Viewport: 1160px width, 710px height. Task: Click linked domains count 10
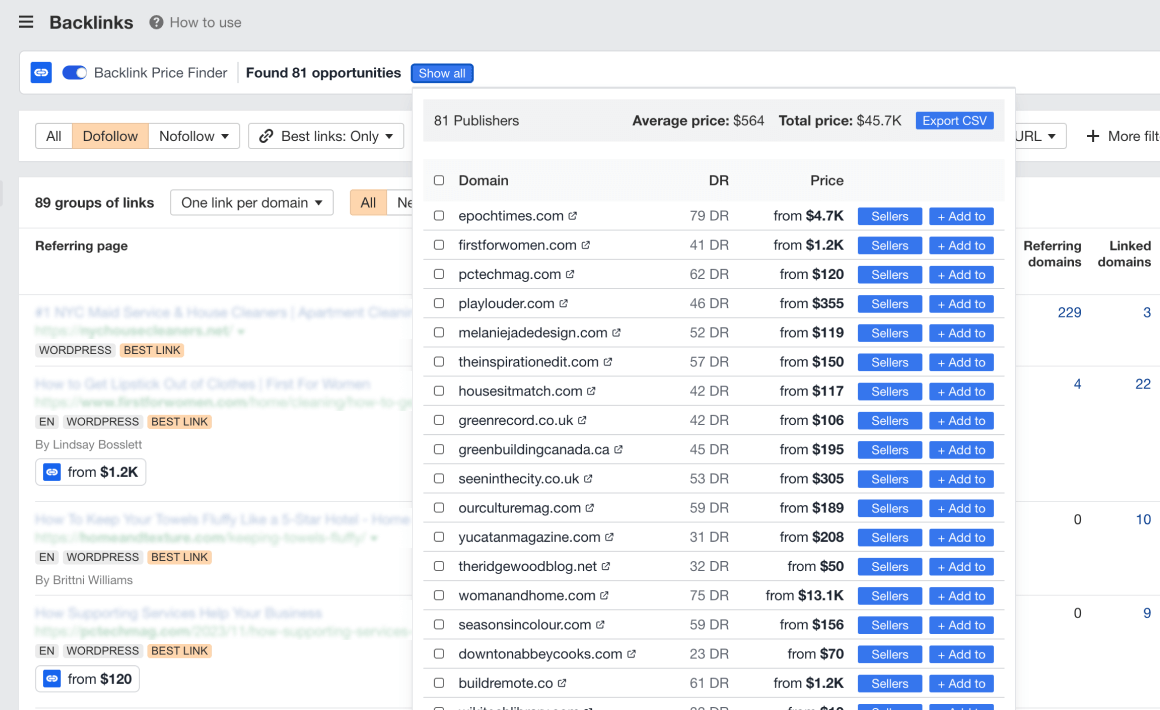tap(1144, 519)
